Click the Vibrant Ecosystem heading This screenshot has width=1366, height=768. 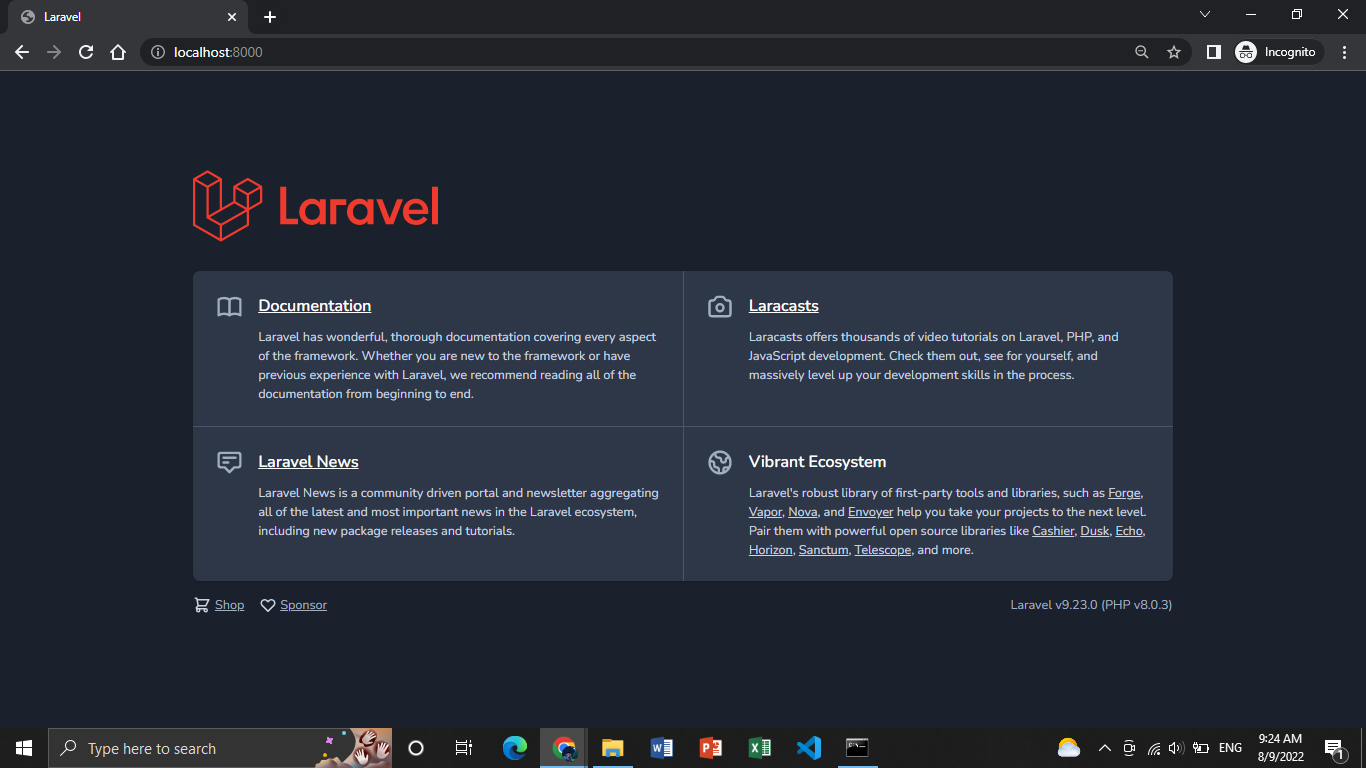tap(818, 462)
